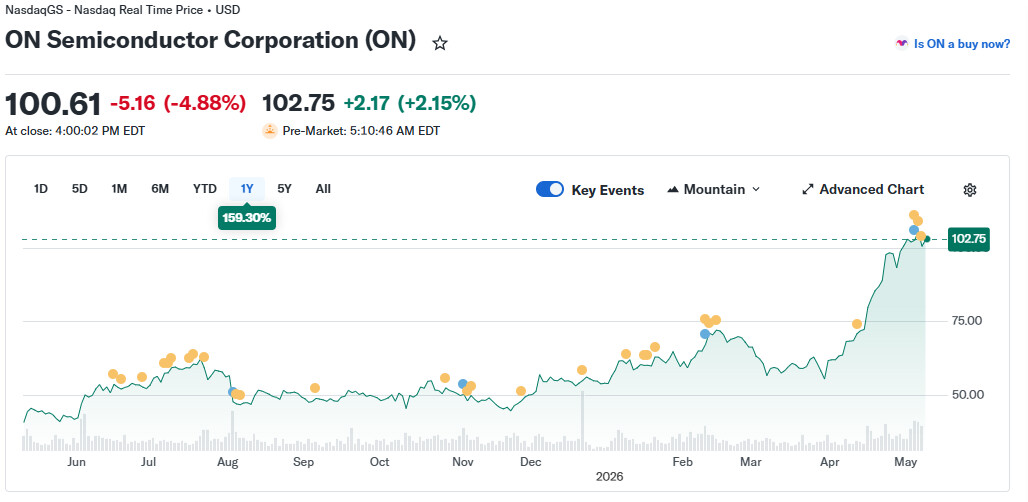Click the -5.16 (-4.88%) change value

[x=178, y=104]
